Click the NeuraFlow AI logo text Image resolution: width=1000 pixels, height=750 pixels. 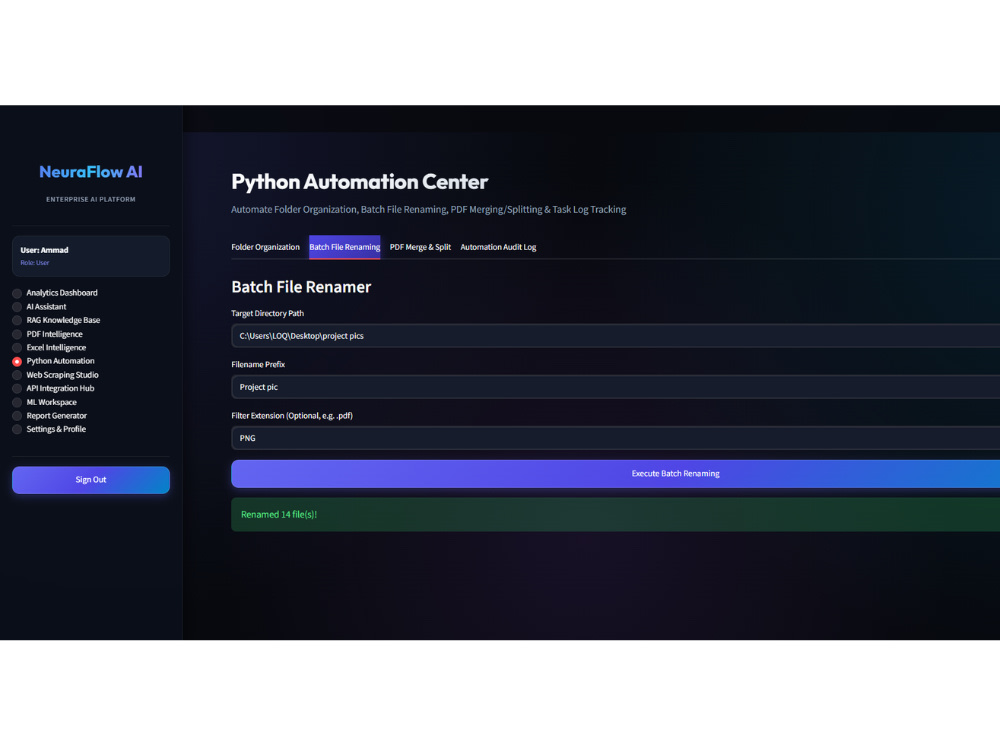[x=91, y=172]
